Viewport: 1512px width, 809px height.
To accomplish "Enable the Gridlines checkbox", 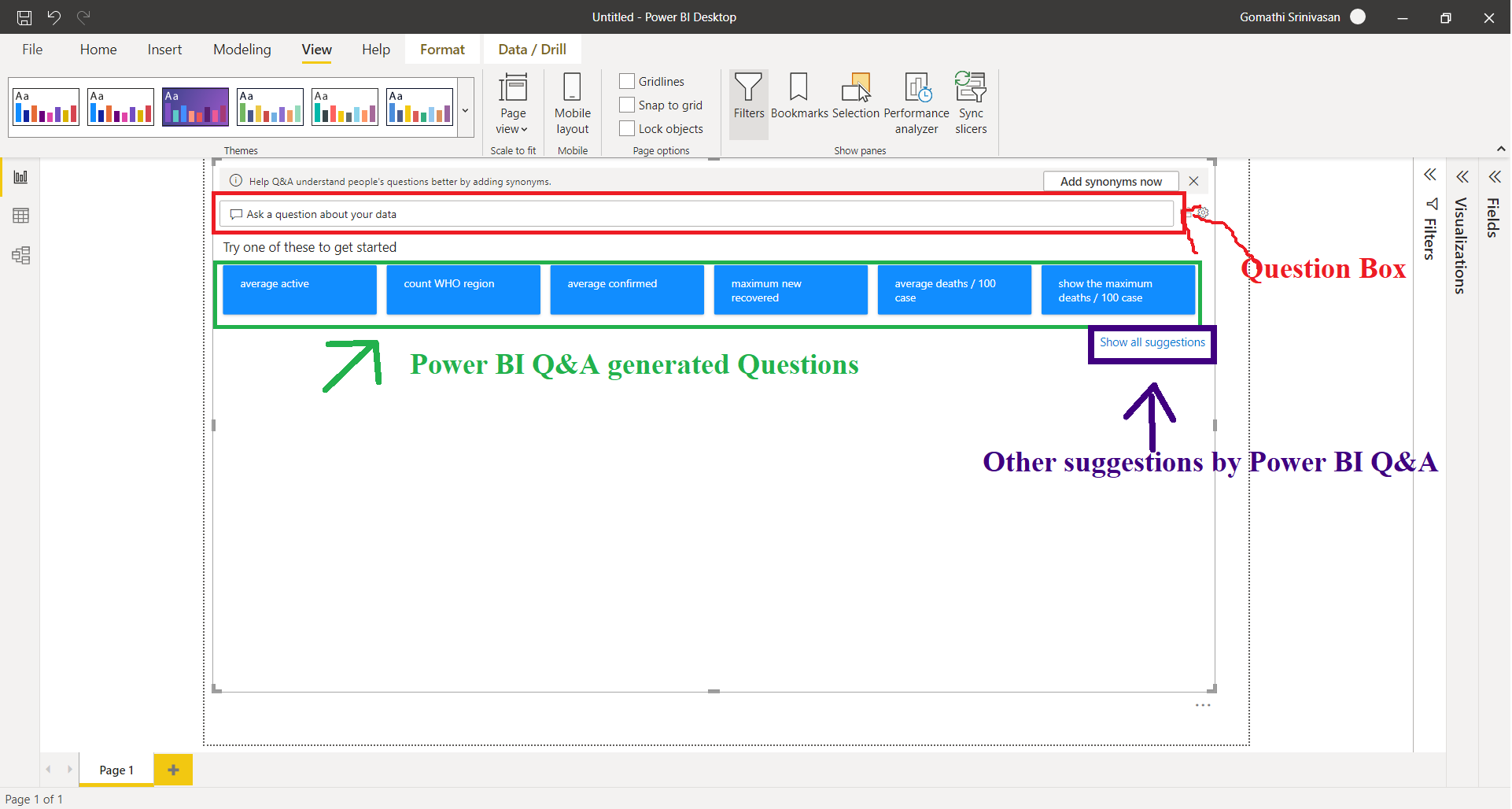I will (x=627, y=81).
